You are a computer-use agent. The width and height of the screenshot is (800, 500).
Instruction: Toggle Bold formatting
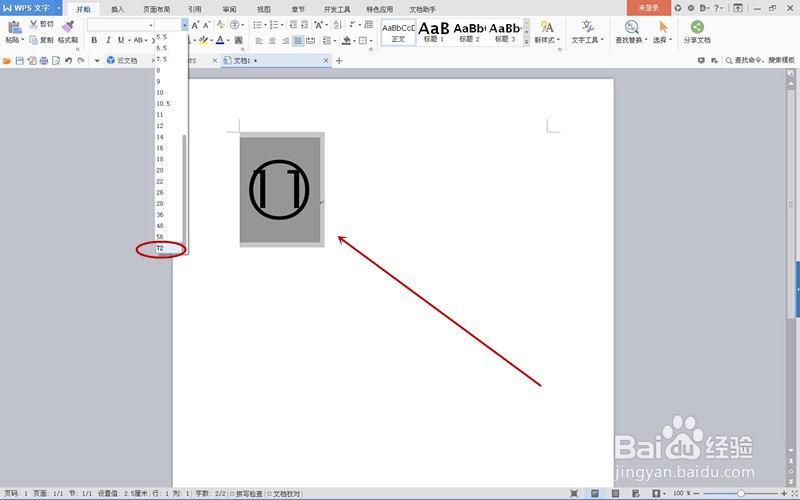[x=94, y=40]
